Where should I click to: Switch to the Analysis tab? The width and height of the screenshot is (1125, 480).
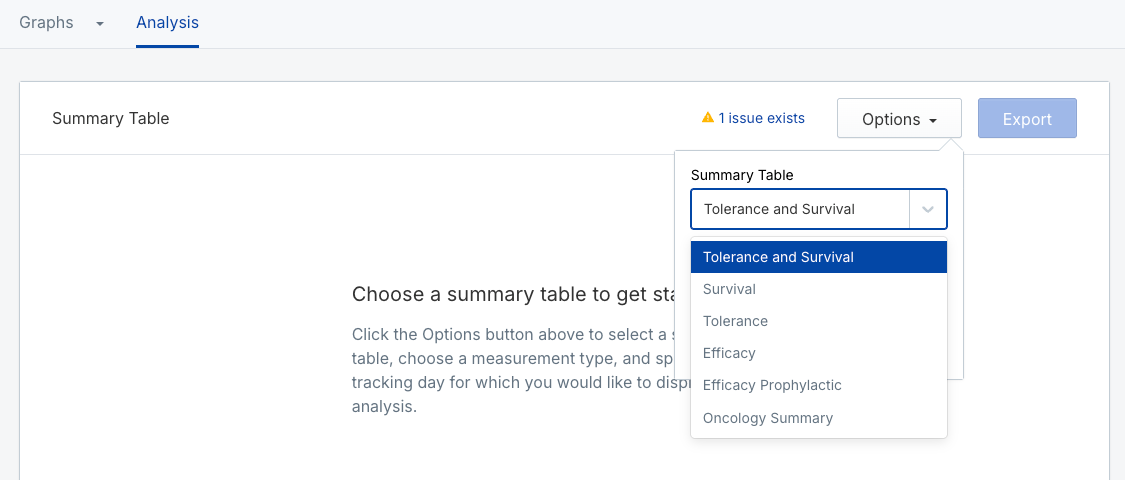click(167, 23)
